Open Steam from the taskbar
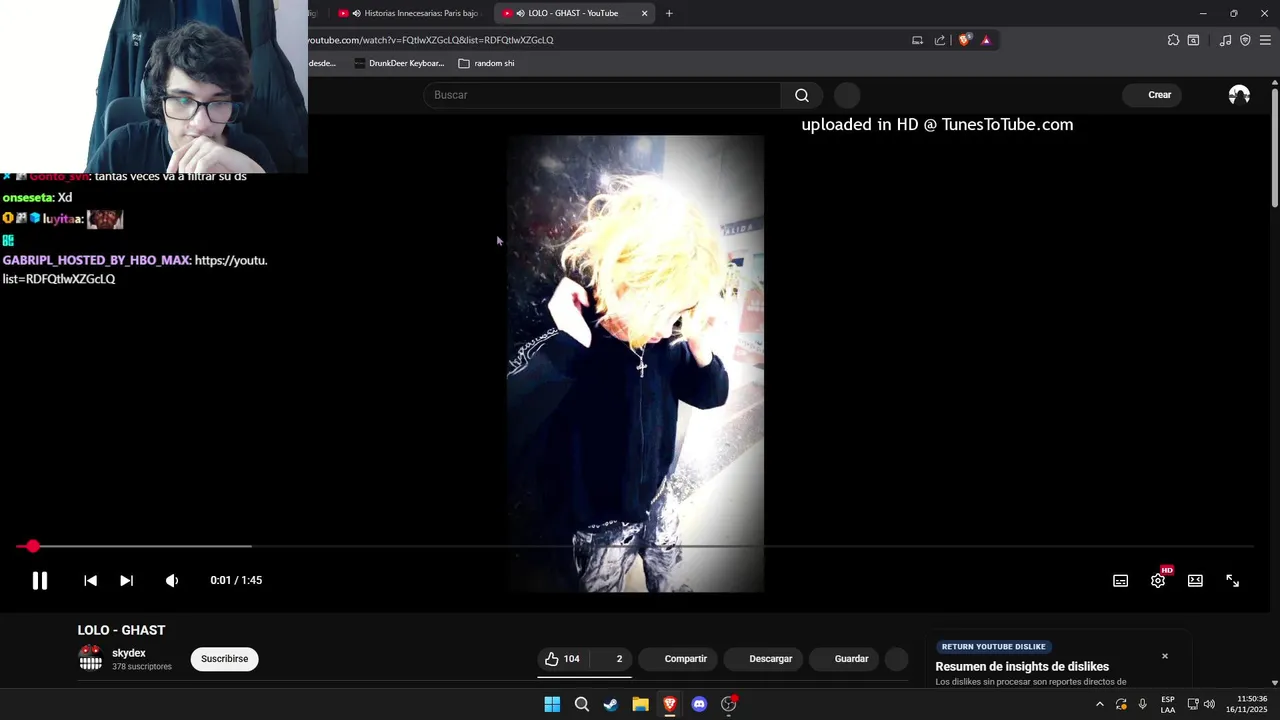The height and width of the screenshot is (720, 1280). point(611,704)
